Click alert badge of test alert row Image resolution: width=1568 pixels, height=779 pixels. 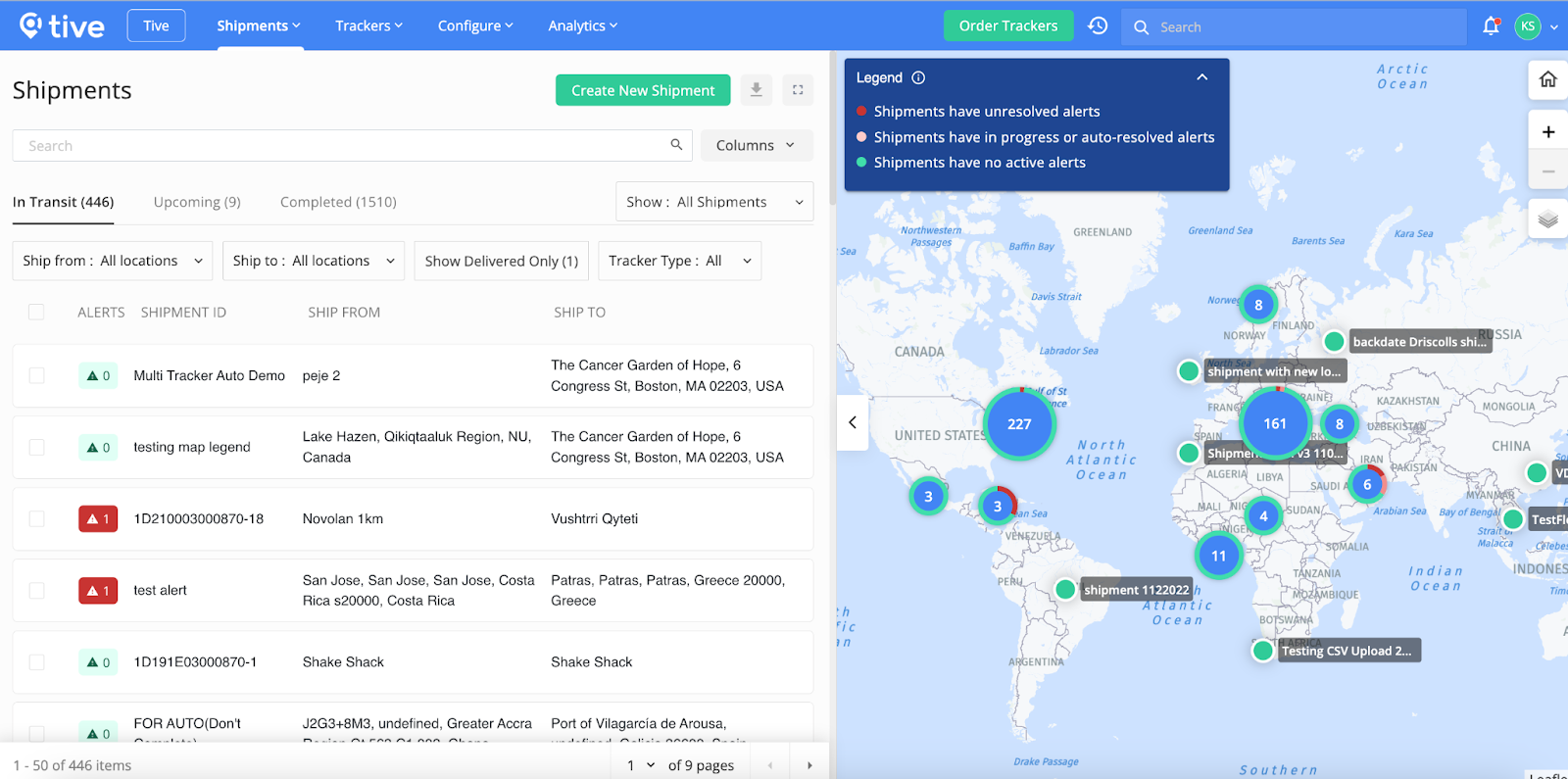tap(98, 591)
